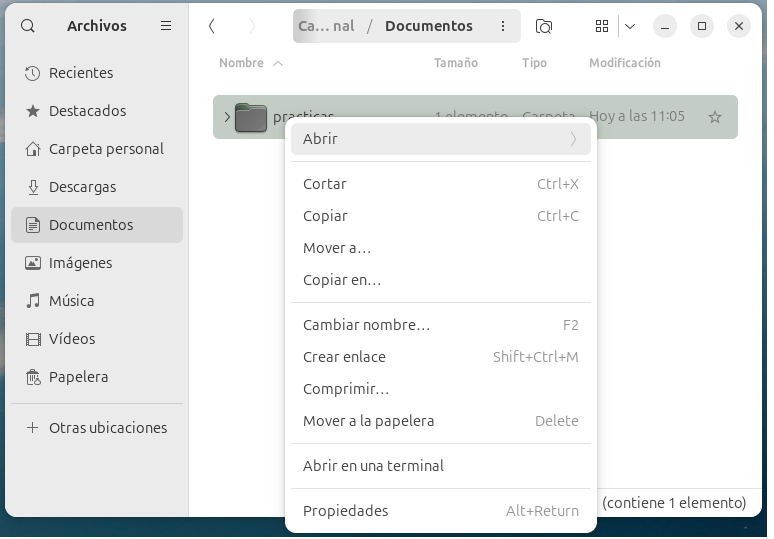Viewport: 774px width, 539px height.
Task: Expand the Abrir submenu
Action: click(x=440, y=139)
